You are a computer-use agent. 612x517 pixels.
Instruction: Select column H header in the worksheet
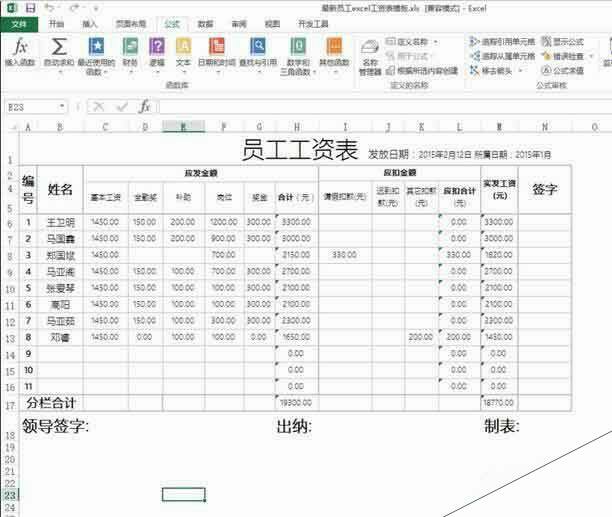point(295,127)
